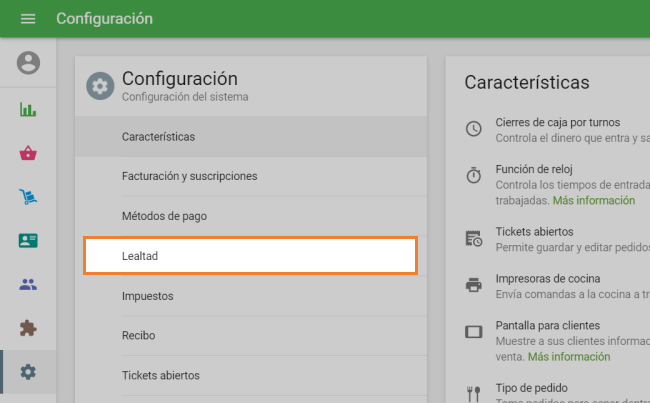650x403 pixels.
Task: Open the Impuestos settings
Action: (x=147, y=296)
